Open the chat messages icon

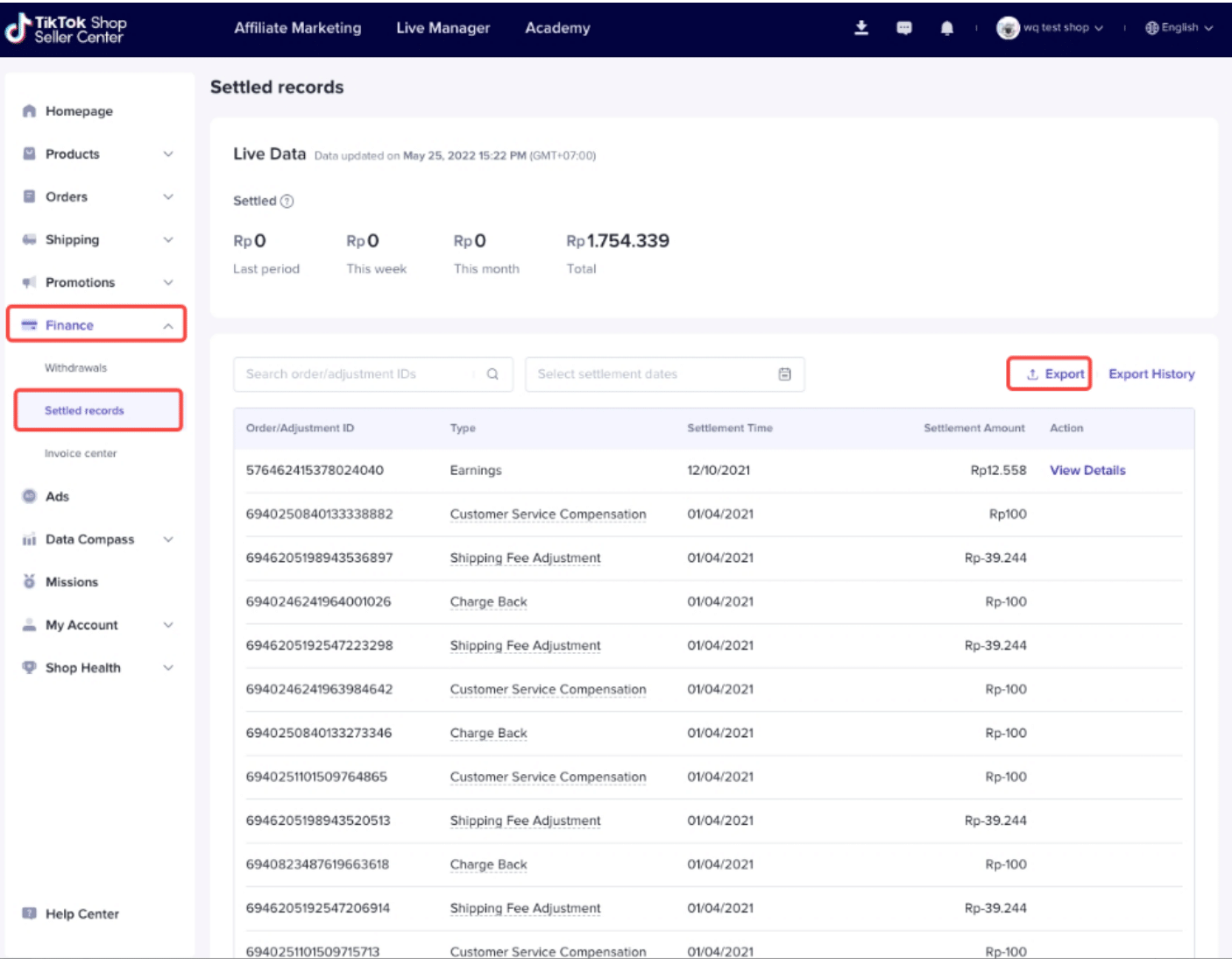click(x=904, y=28)
